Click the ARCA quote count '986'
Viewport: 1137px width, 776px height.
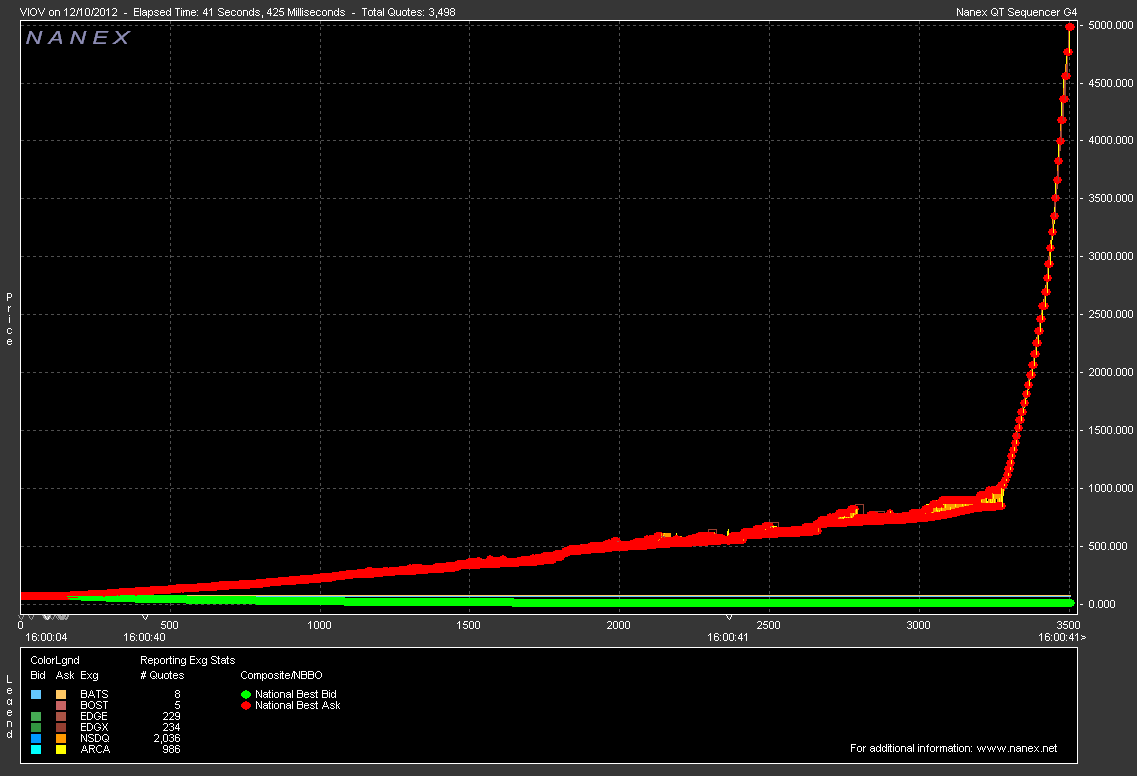[171, 749]
